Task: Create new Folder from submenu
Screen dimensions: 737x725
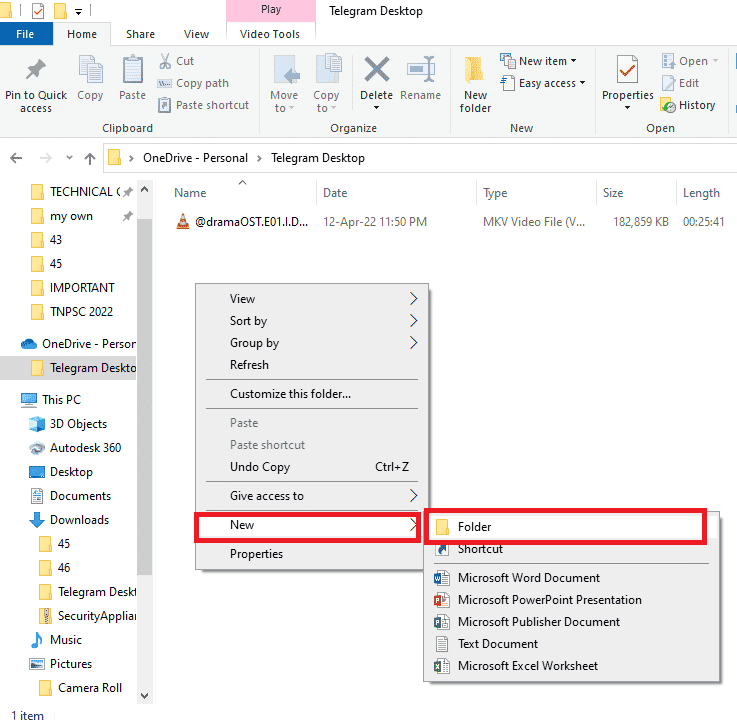Action: click(564, 526)
